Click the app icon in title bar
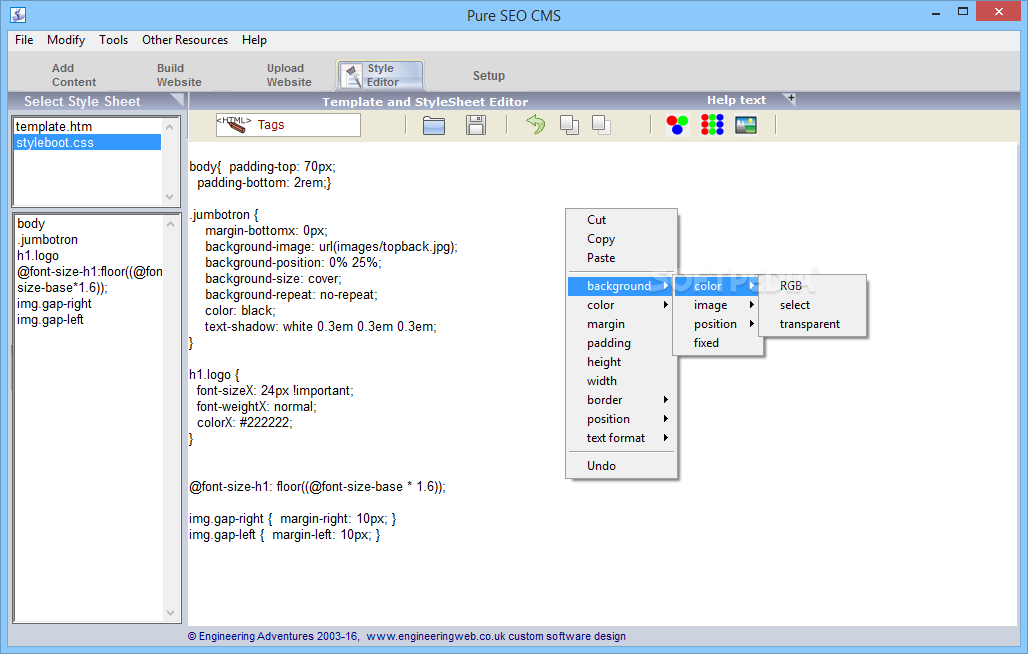Screen dimensions: 1028x654 click(x=18, y=14)
